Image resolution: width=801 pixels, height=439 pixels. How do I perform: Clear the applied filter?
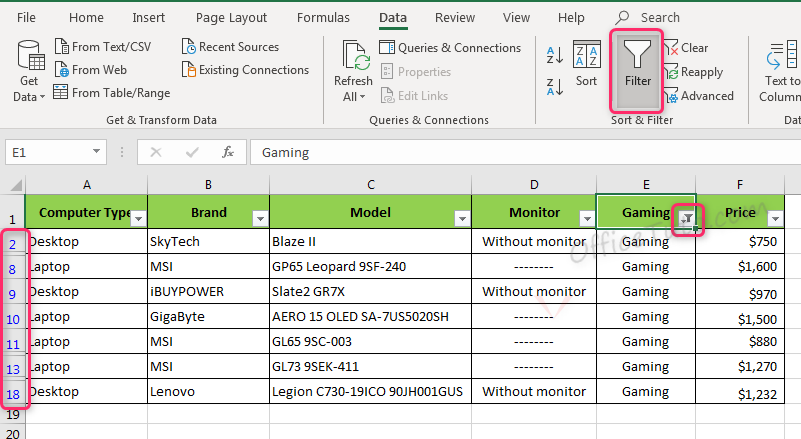(x=686, y=48)
